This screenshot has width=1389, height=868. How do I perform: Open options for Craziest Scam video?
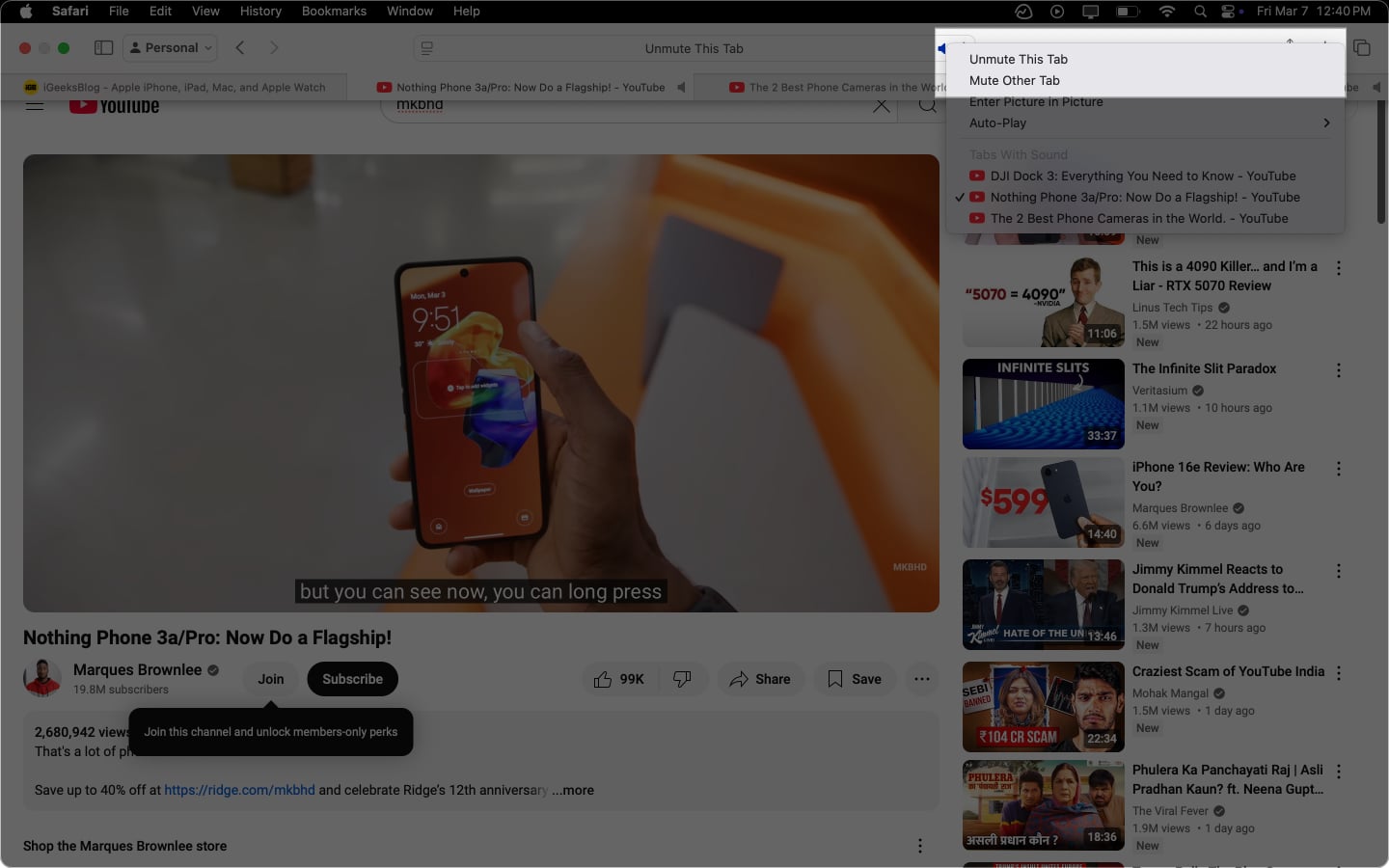(1339, 673)
